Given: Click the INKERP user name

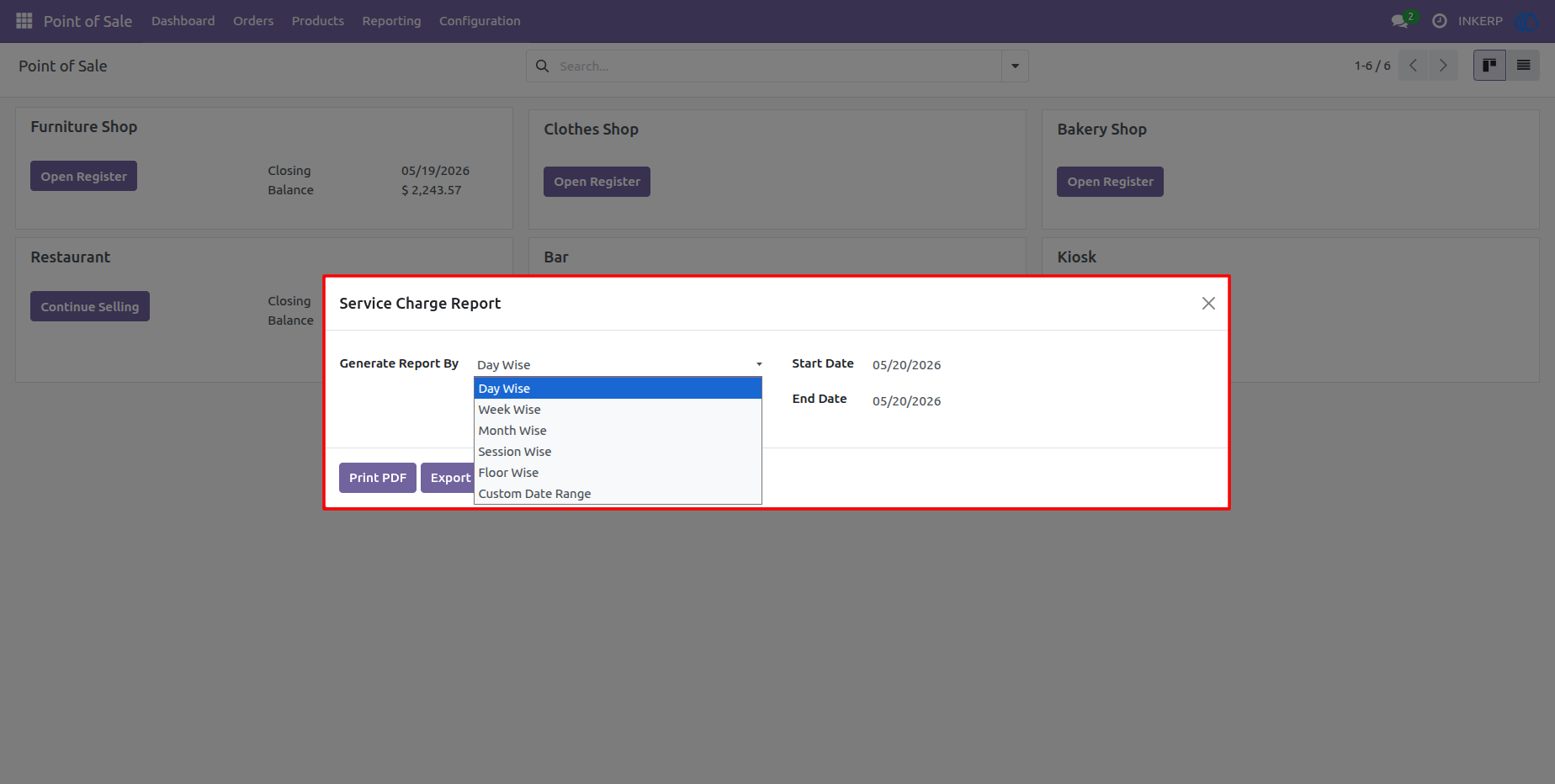Looking at the screenshot, I should 1480,21.
